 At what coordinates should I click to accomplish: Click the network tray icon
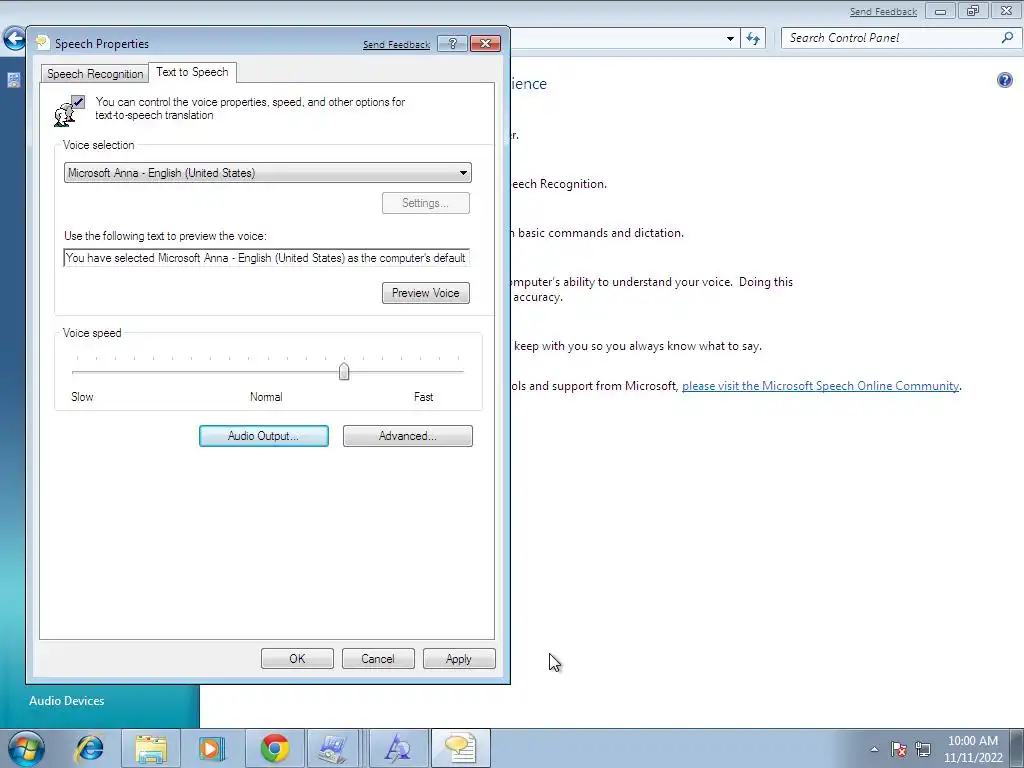923,749
